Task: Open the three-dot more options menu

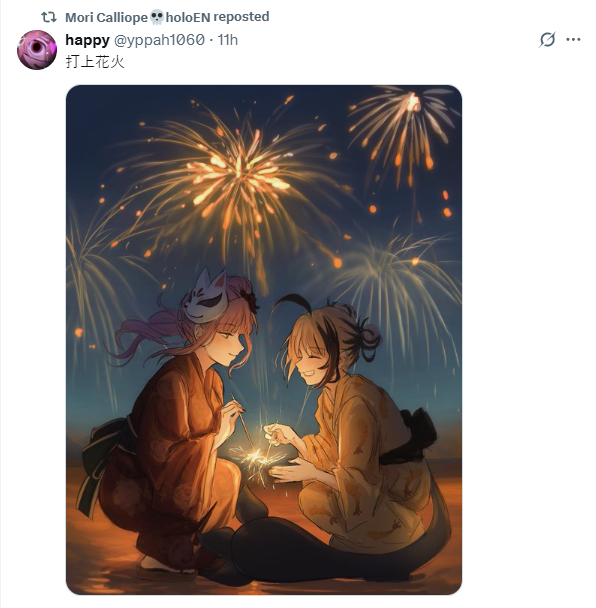Action: point(573,39)
